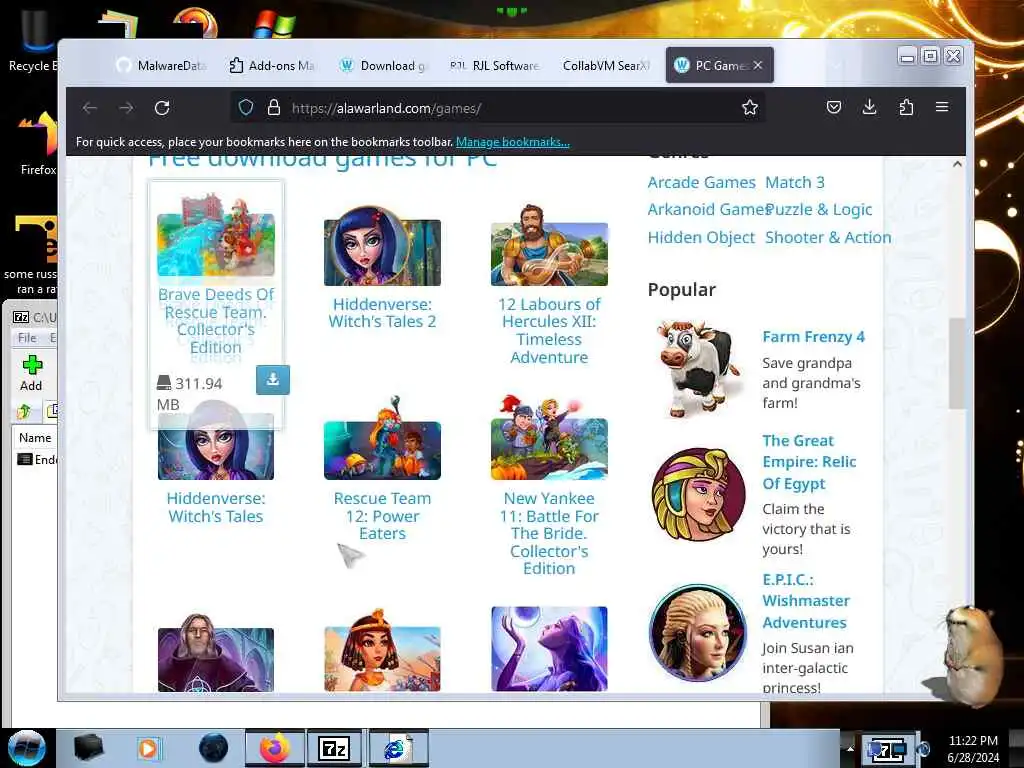This screenshot has width=1024, height=768.
Task: Save page to Pocket
Action: pyautogui.click(x=834, y=107)
